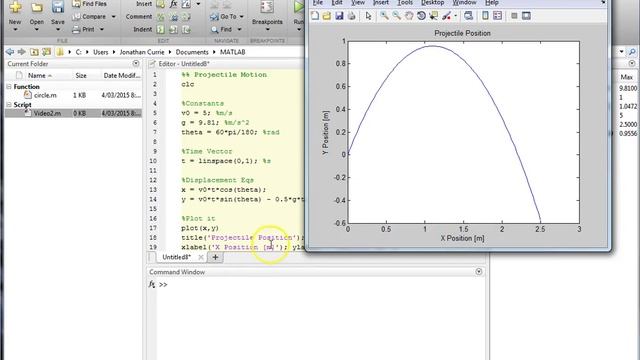640x360 pixels.
Task: Toggle Zoom In tool in figure toolbar
Action: [384, 16]
